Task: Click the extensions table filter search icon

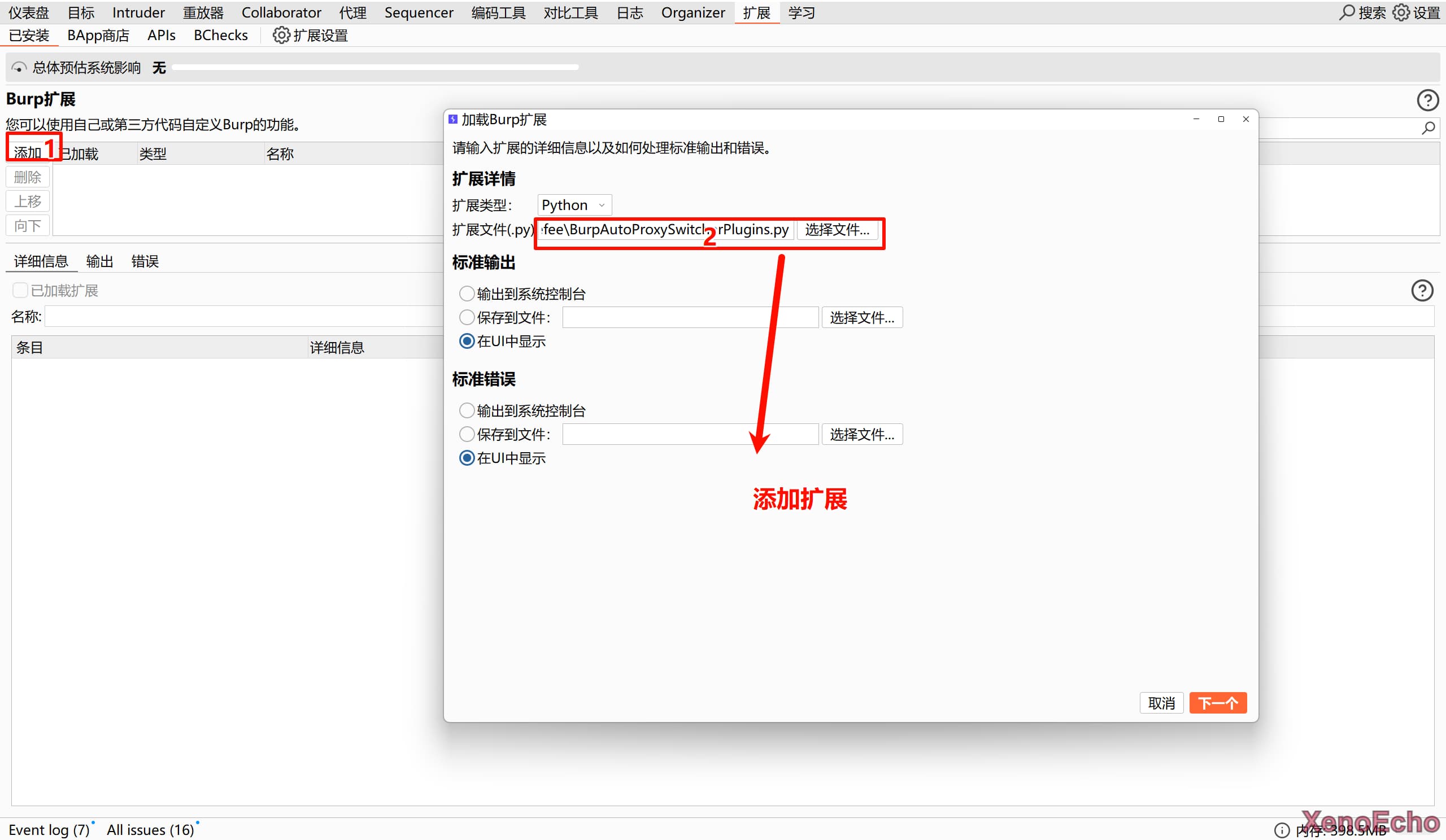Action: 1428,129
